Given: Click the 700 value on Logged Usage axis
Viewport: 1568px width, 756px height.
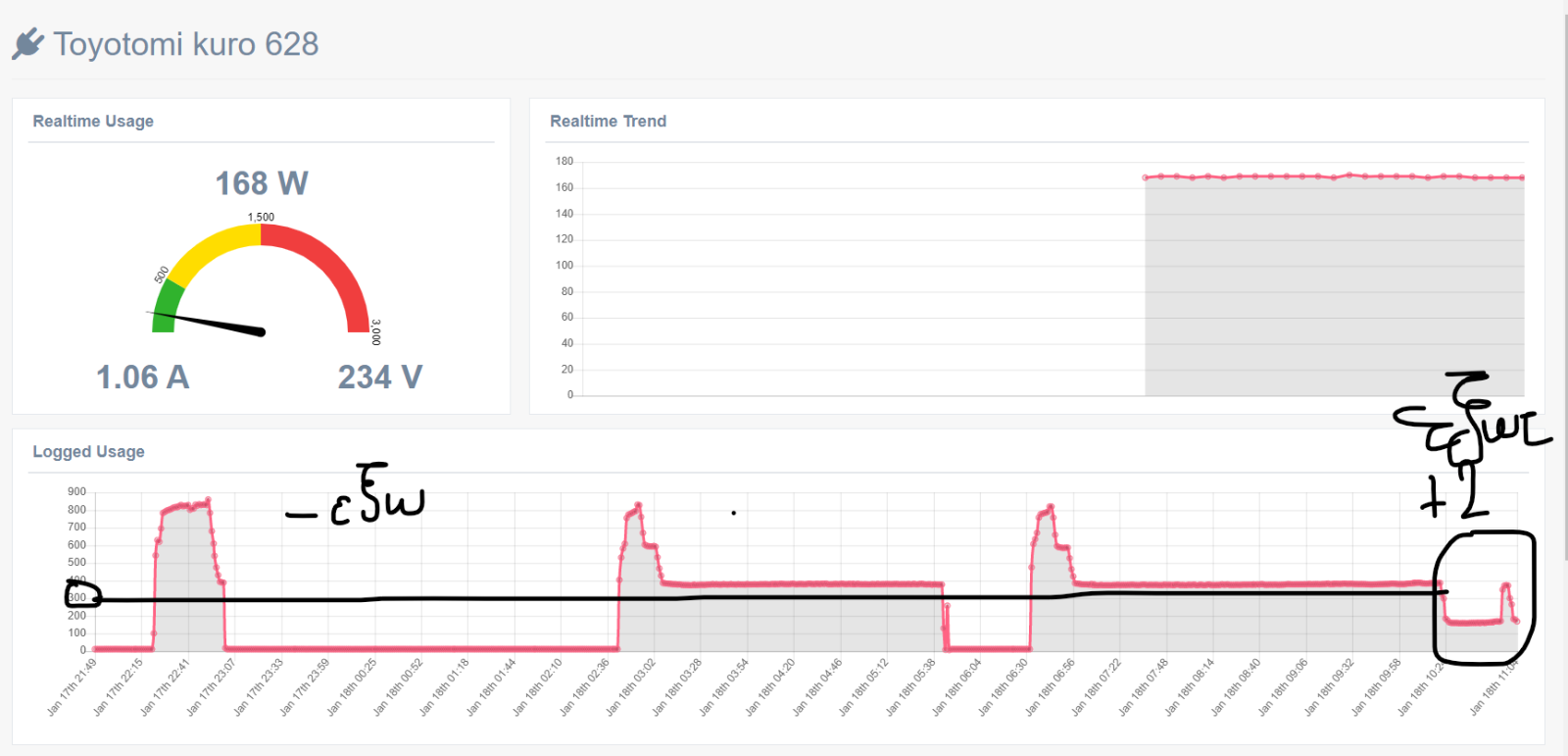Looking at the screenshot, I should pos(76,527).
